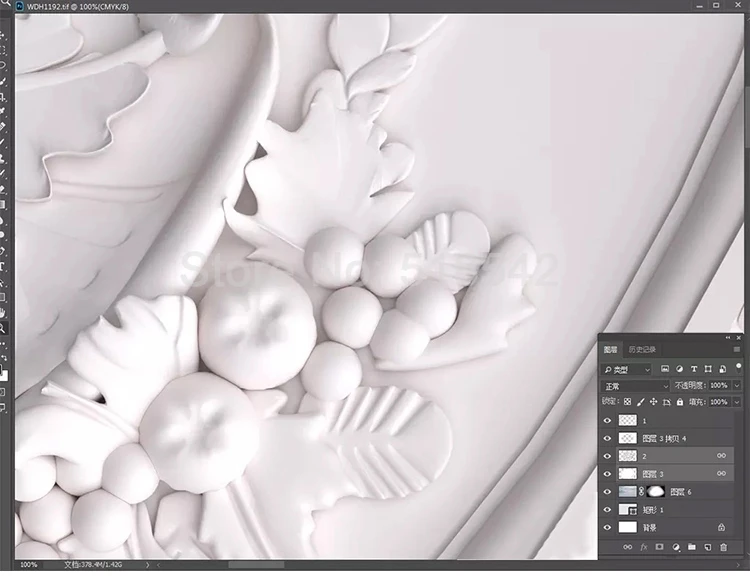Hide layer 1 with eye icon
Image resolution: width=750 pixels, height=581 pixels.
[607, 421]
